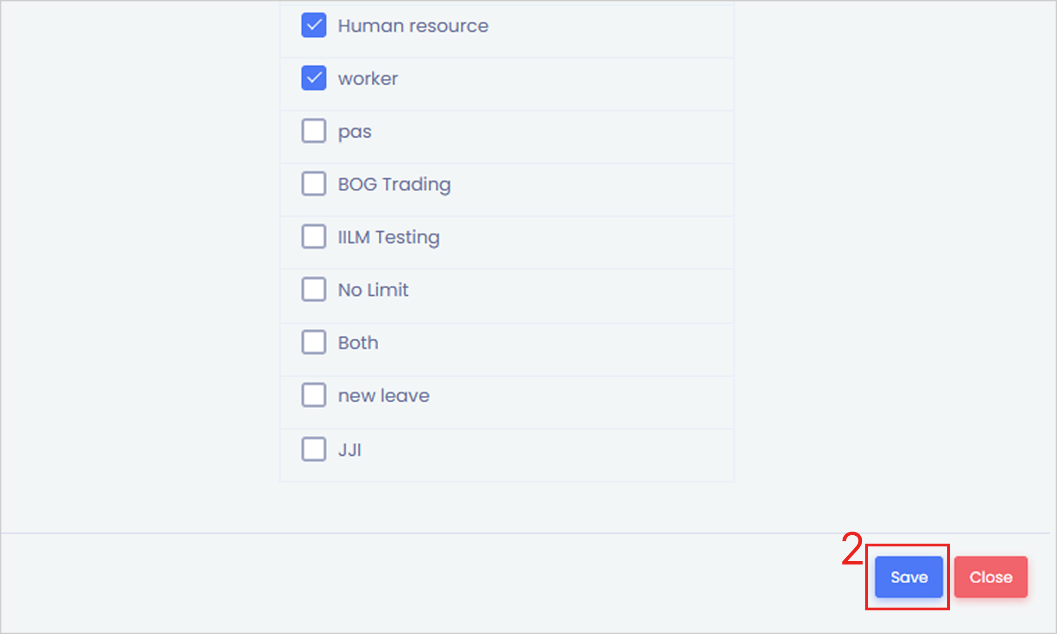Check the JJI checkbox
Image resolution: width=1057 pixels, height=634 pixels.
(314, 450)
